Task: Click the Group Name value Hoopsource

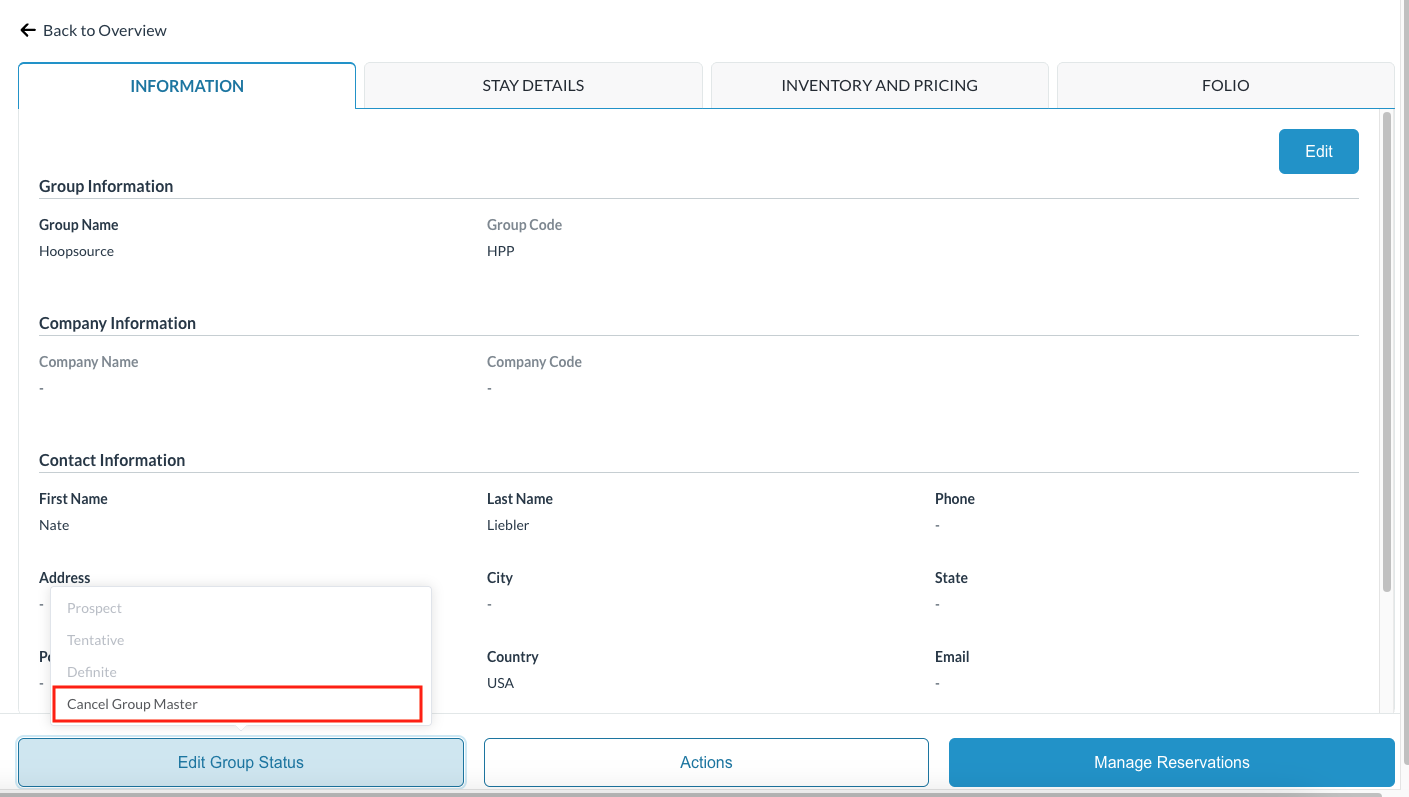Action: click(76, 250)
